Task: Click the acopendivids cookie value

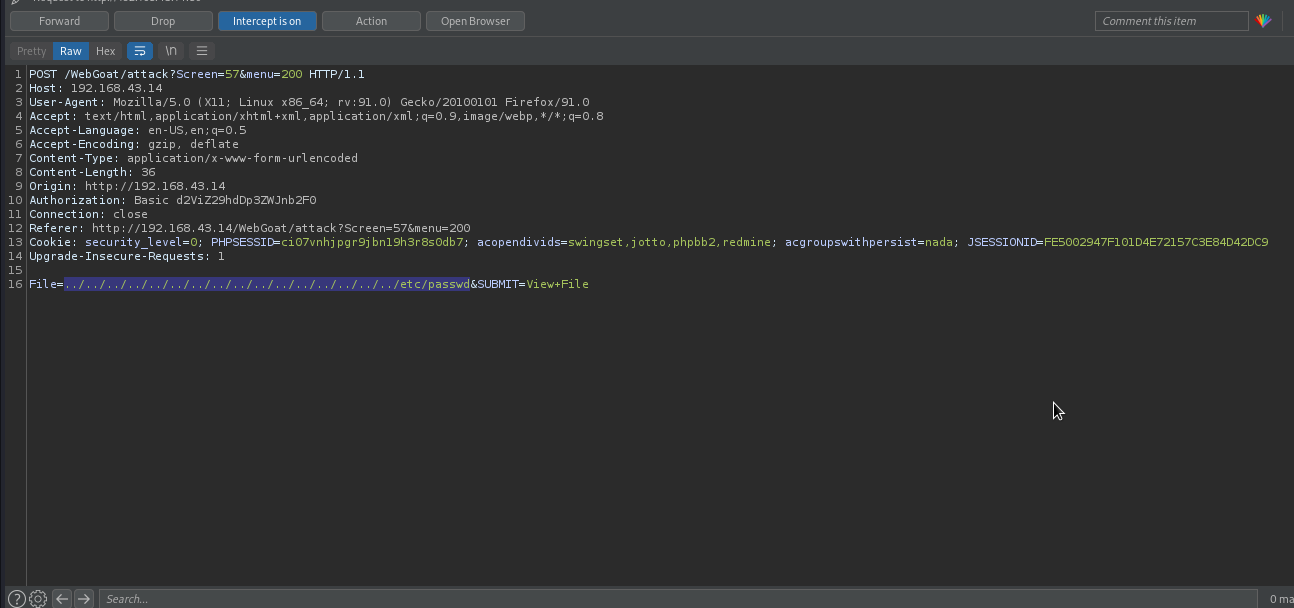Action: [x=670, y=242]
